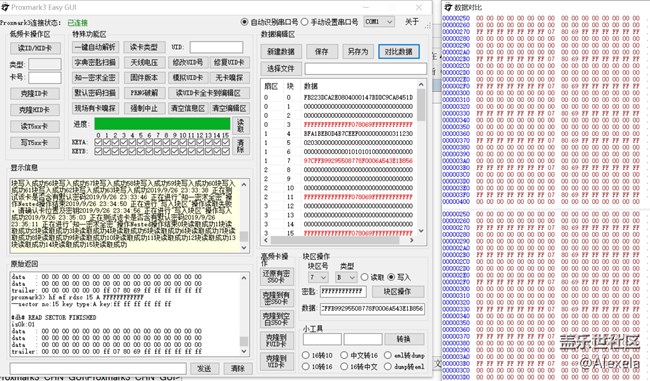Click 选择文件 button
Screen dimensions: 650x381
coord(281,68)
